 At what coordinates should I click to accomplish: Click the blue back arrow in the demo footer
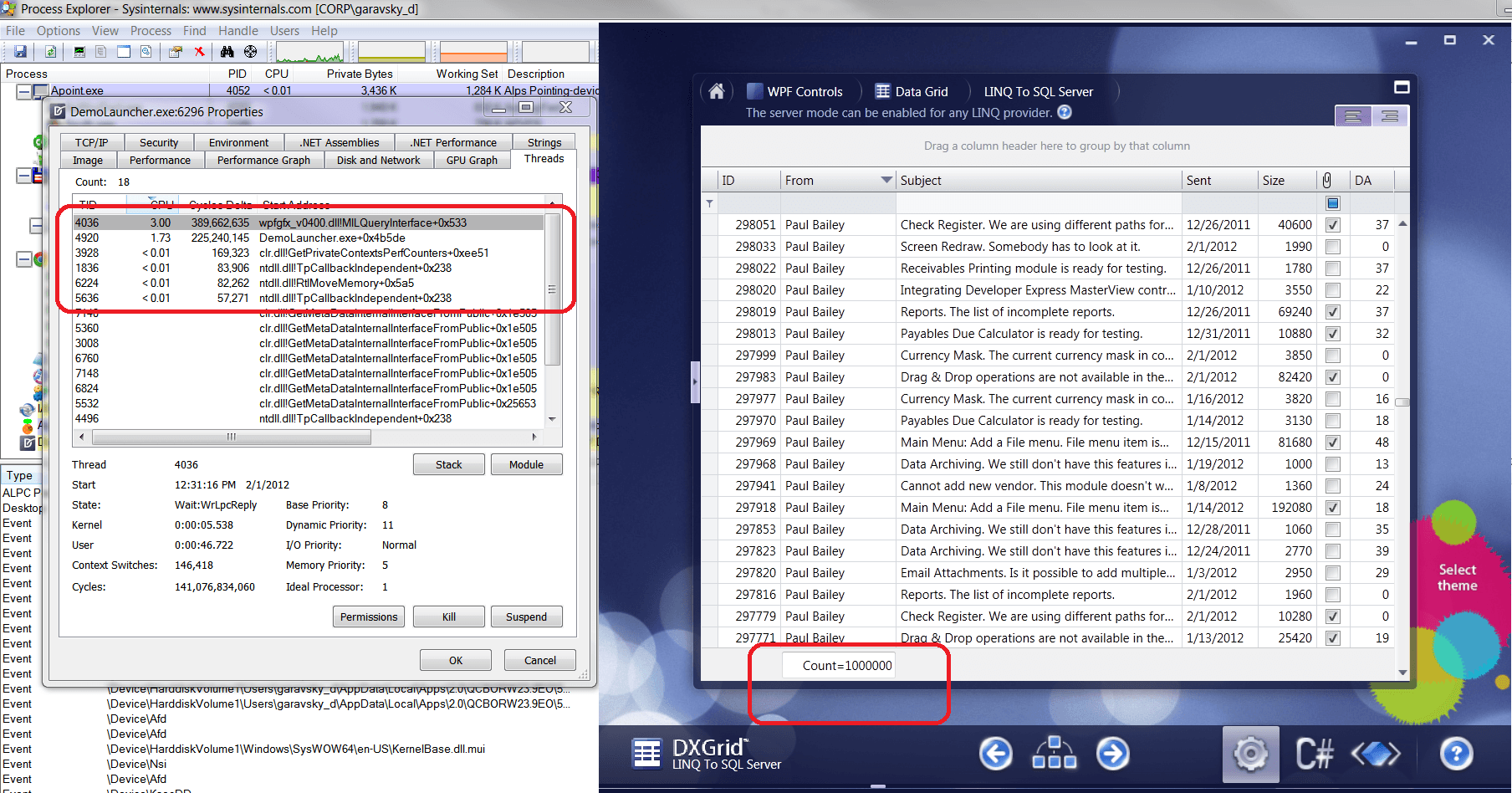coord(996,754)
